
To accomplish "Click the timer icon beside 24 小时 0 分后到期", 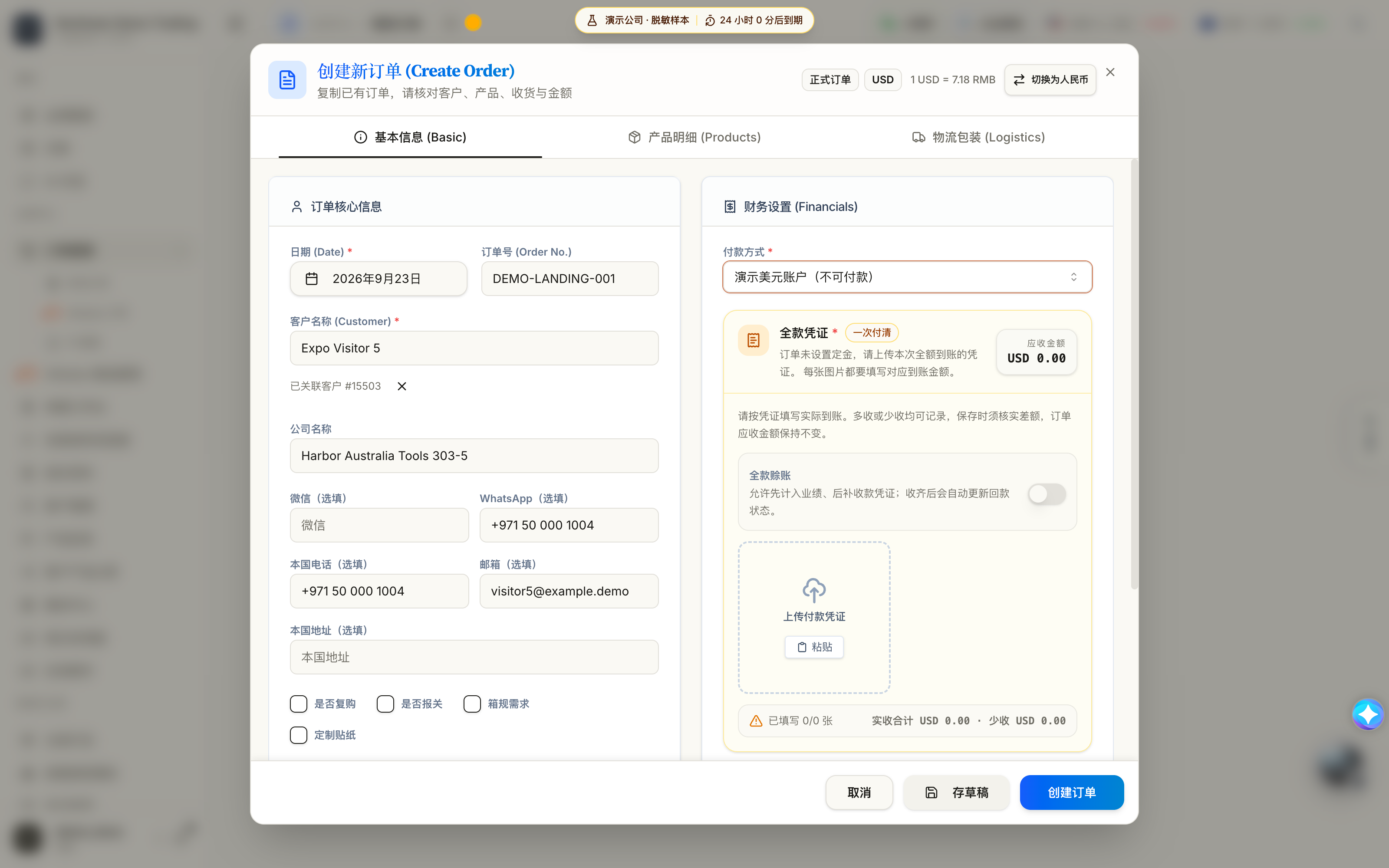I will point(710,21).
